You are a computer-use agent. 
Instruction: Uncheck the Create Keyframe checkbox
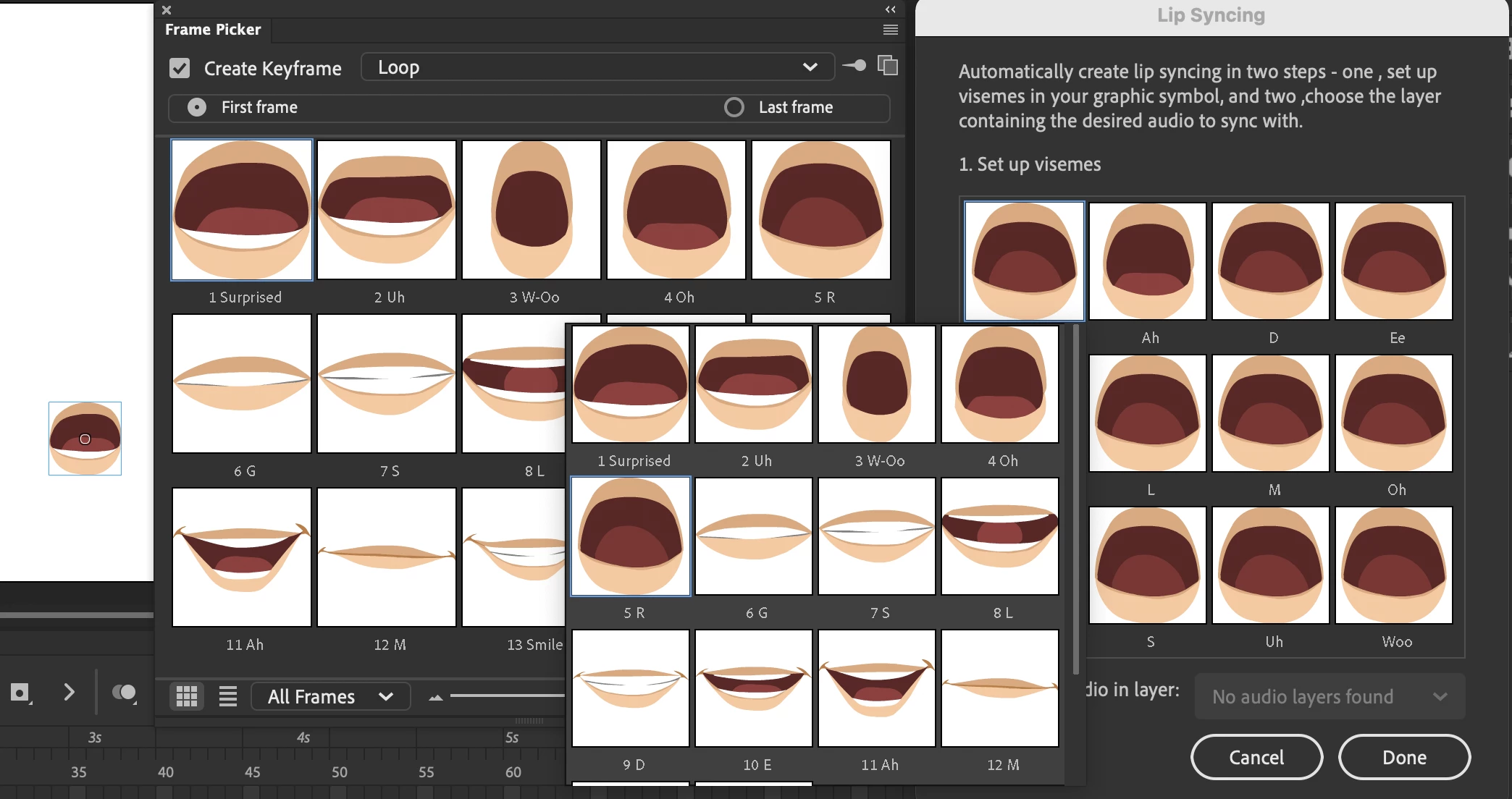coord(180,69)
